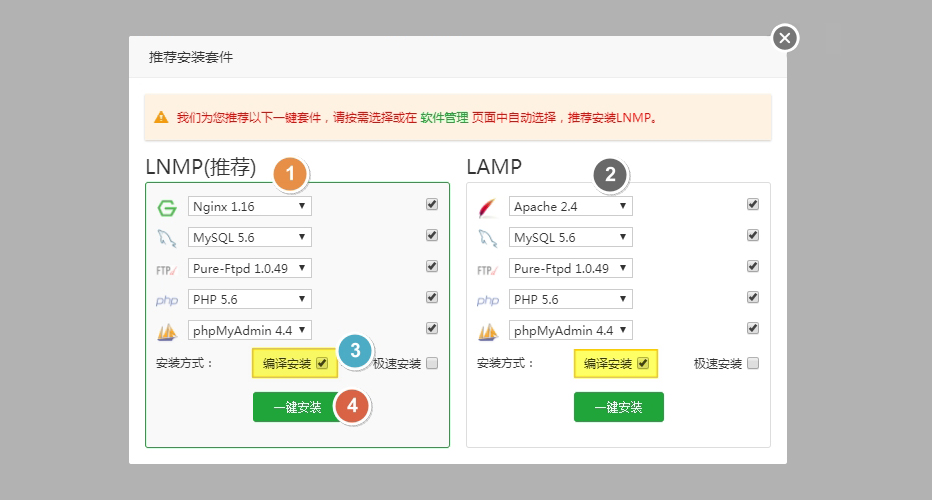Viewport: 932px width, 500px height.
Task: Click 一键安装 button in LAMP panel
Action: coord(619,407)
